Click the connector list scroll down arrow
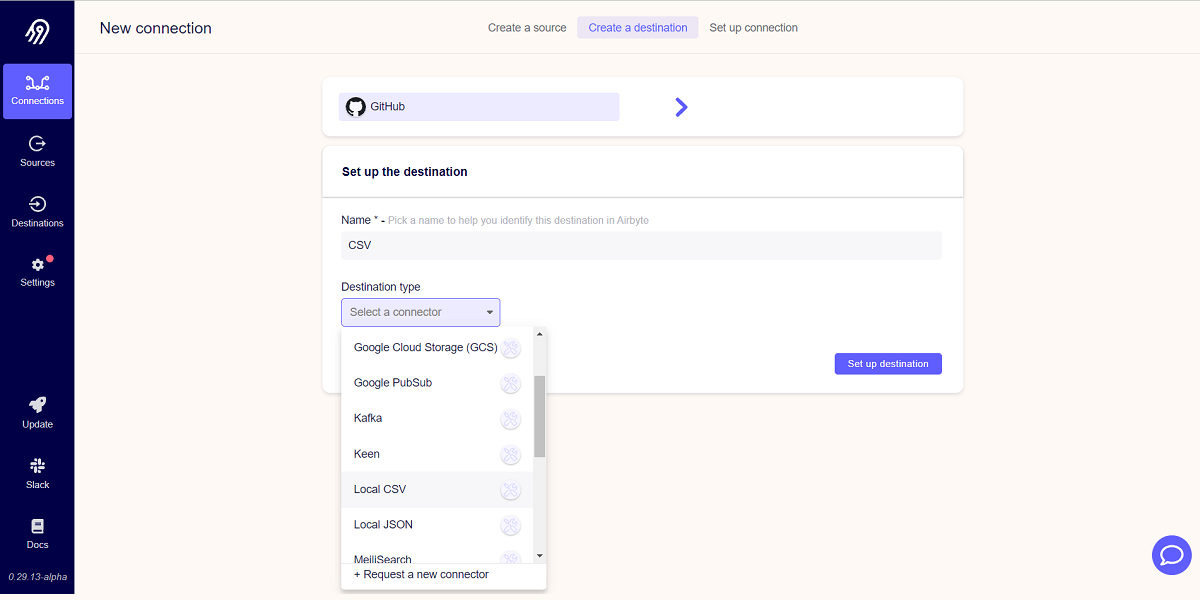The width and height of the screenshot is (1200, 600). tap(540, 555)
